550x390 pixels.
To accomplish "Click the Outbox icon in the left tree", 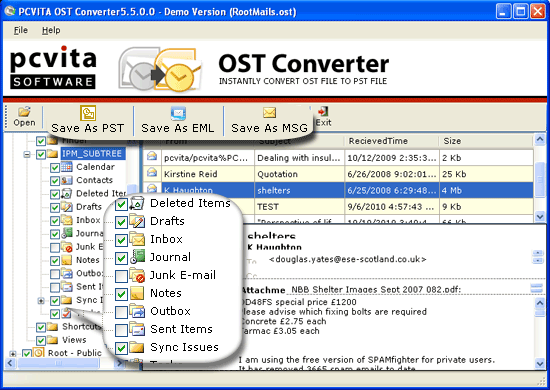I will click(x=67, y=273).
